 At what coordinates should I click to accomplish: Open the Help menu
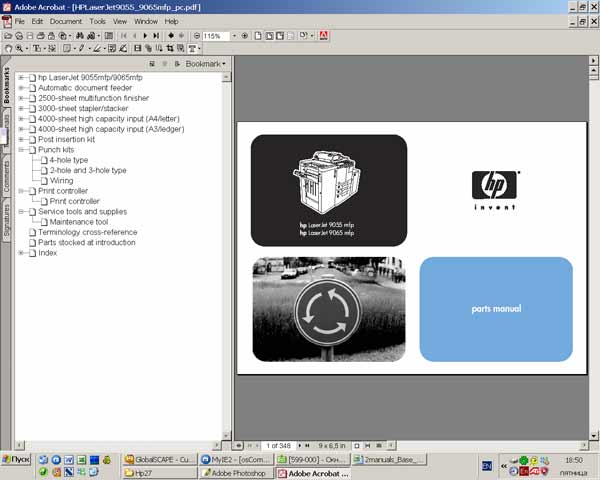coord(171,21)
